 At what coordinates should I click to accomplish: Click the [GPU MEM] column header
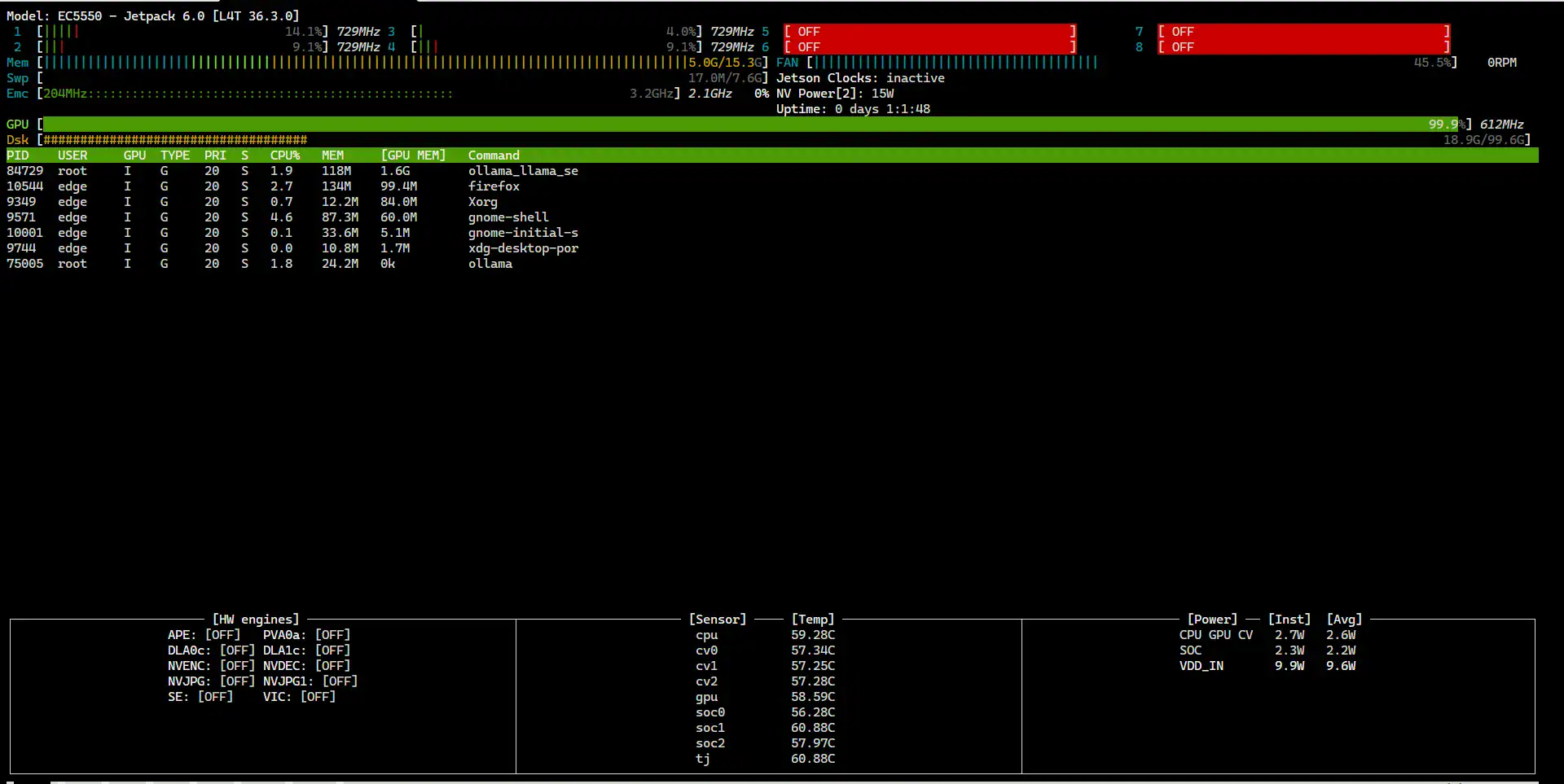tap(413, 155)
